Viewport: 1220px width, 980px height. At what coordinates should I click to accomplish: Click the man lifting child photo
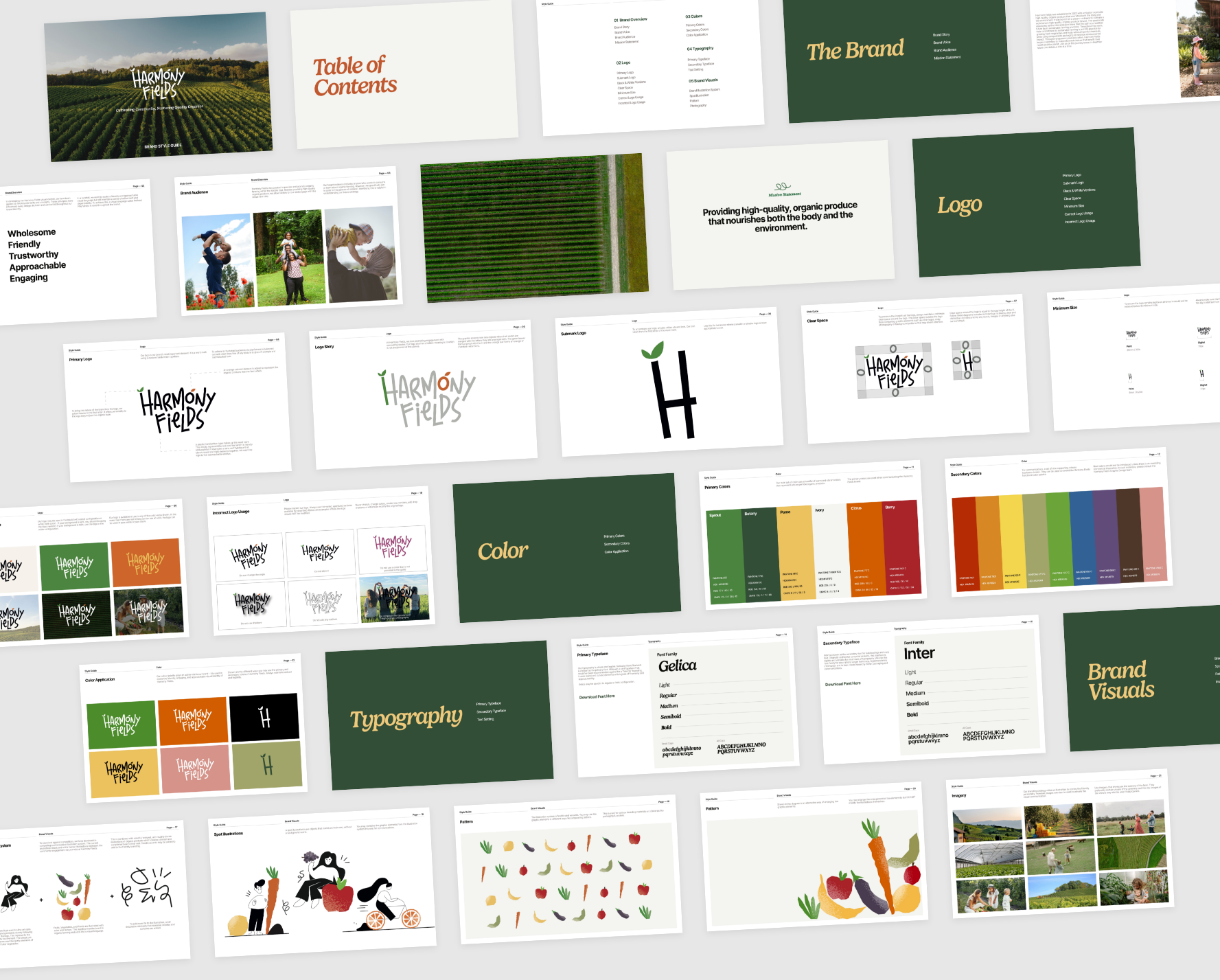(x=218, y=261)
